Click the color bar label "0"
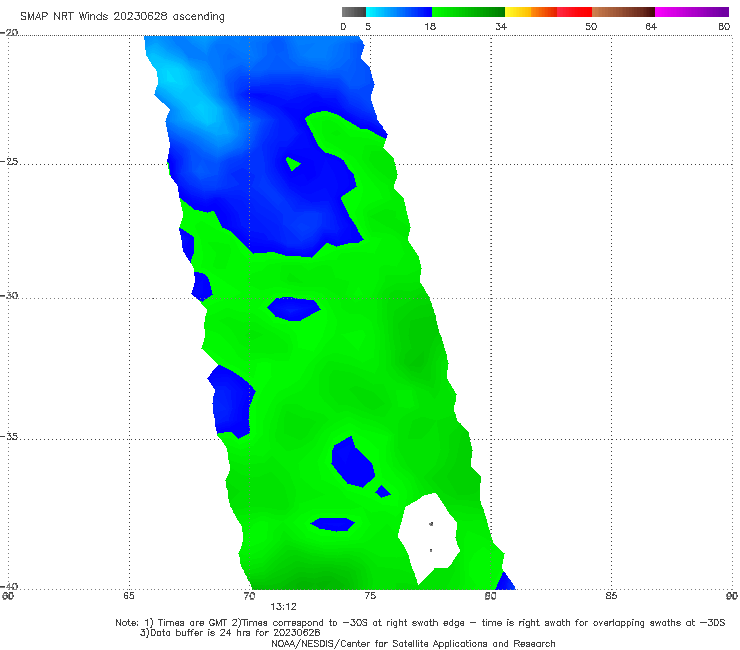Image resolution: width=740 pixels, height=650 pixels. (x=343, y=26)
